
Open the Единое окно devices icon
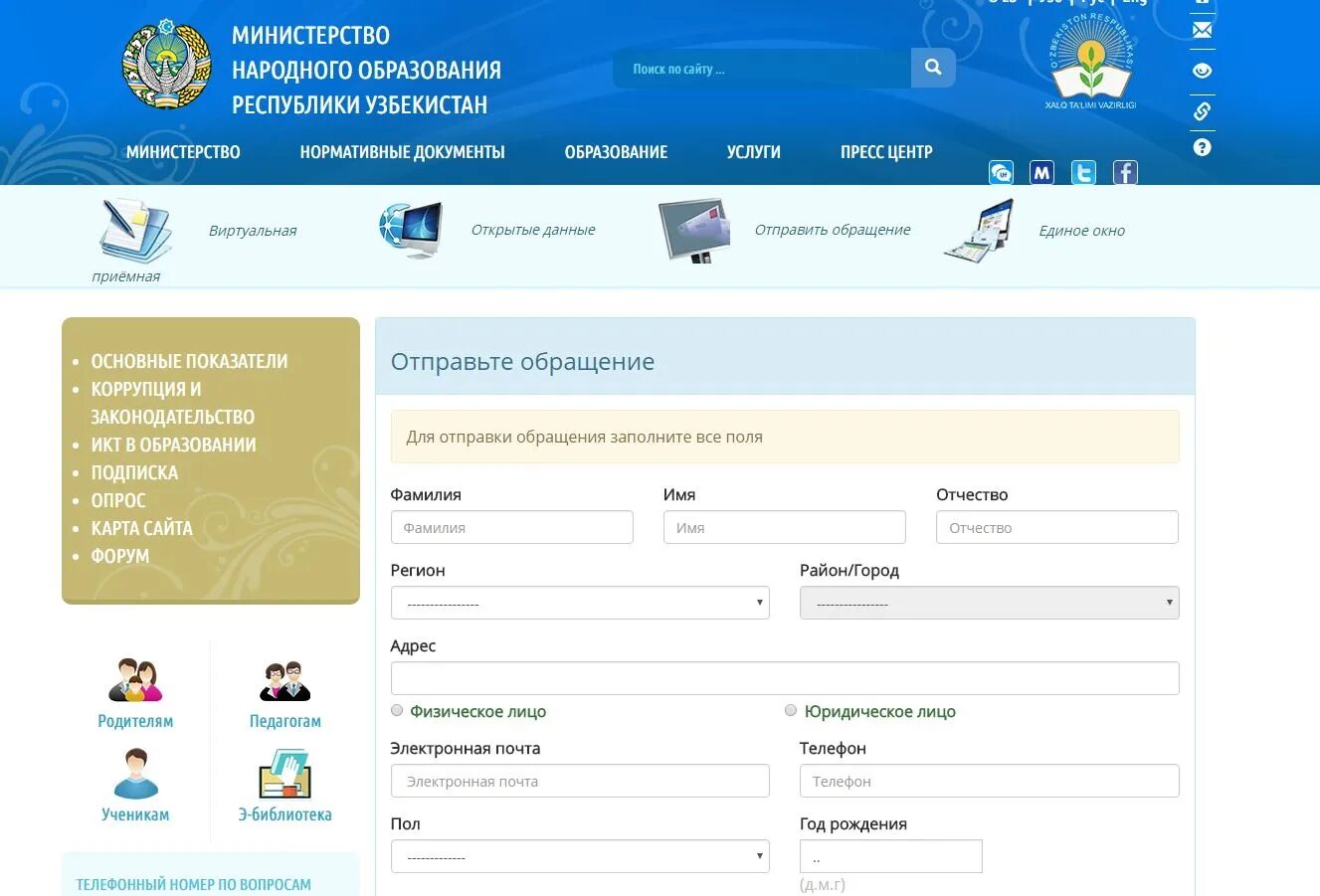979,230
